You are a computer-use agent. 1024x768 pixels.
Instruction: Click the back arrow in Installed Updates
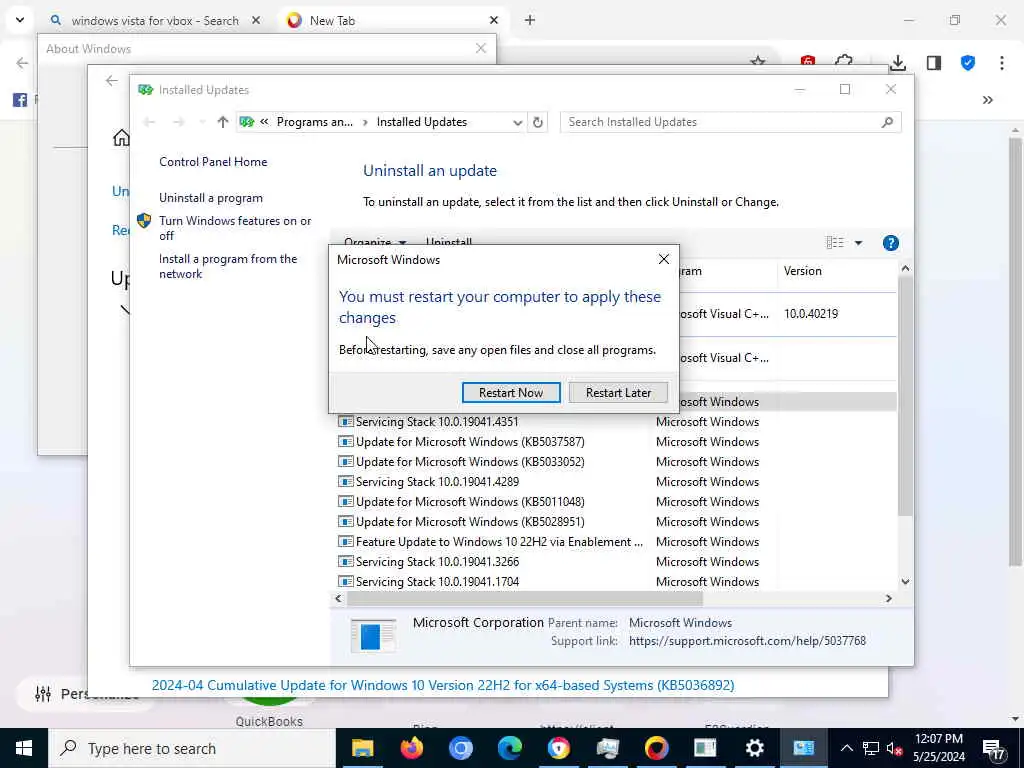coord(149,122)
